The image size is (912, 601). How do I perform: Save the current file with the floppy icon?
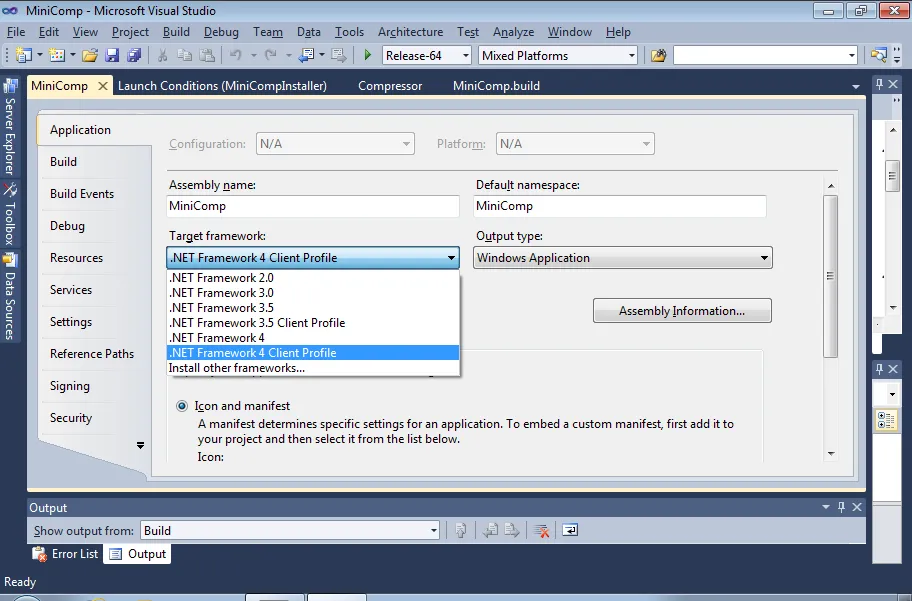pos(112,55)
